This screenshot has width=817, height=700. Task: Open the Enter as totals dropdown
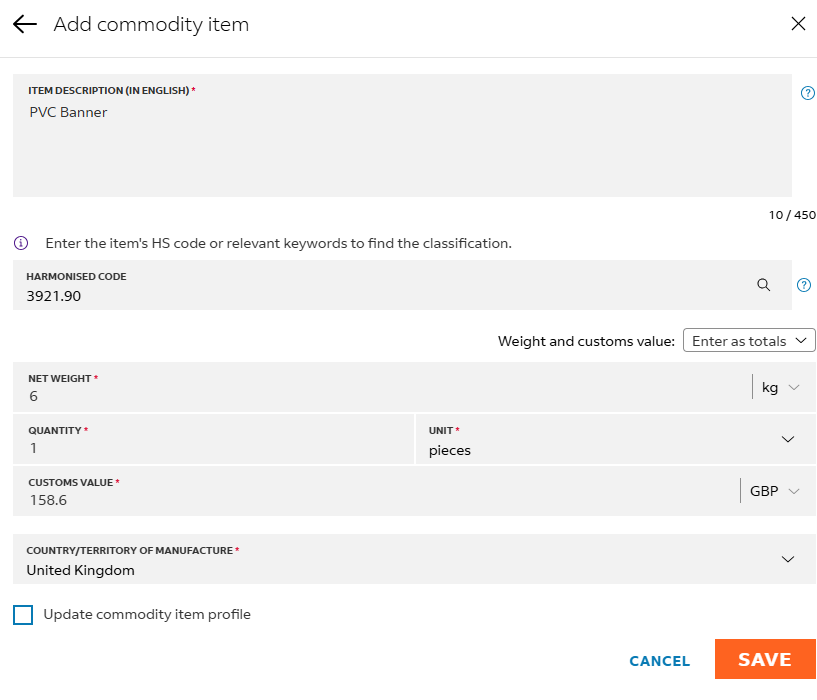click(x=749, y=341)
